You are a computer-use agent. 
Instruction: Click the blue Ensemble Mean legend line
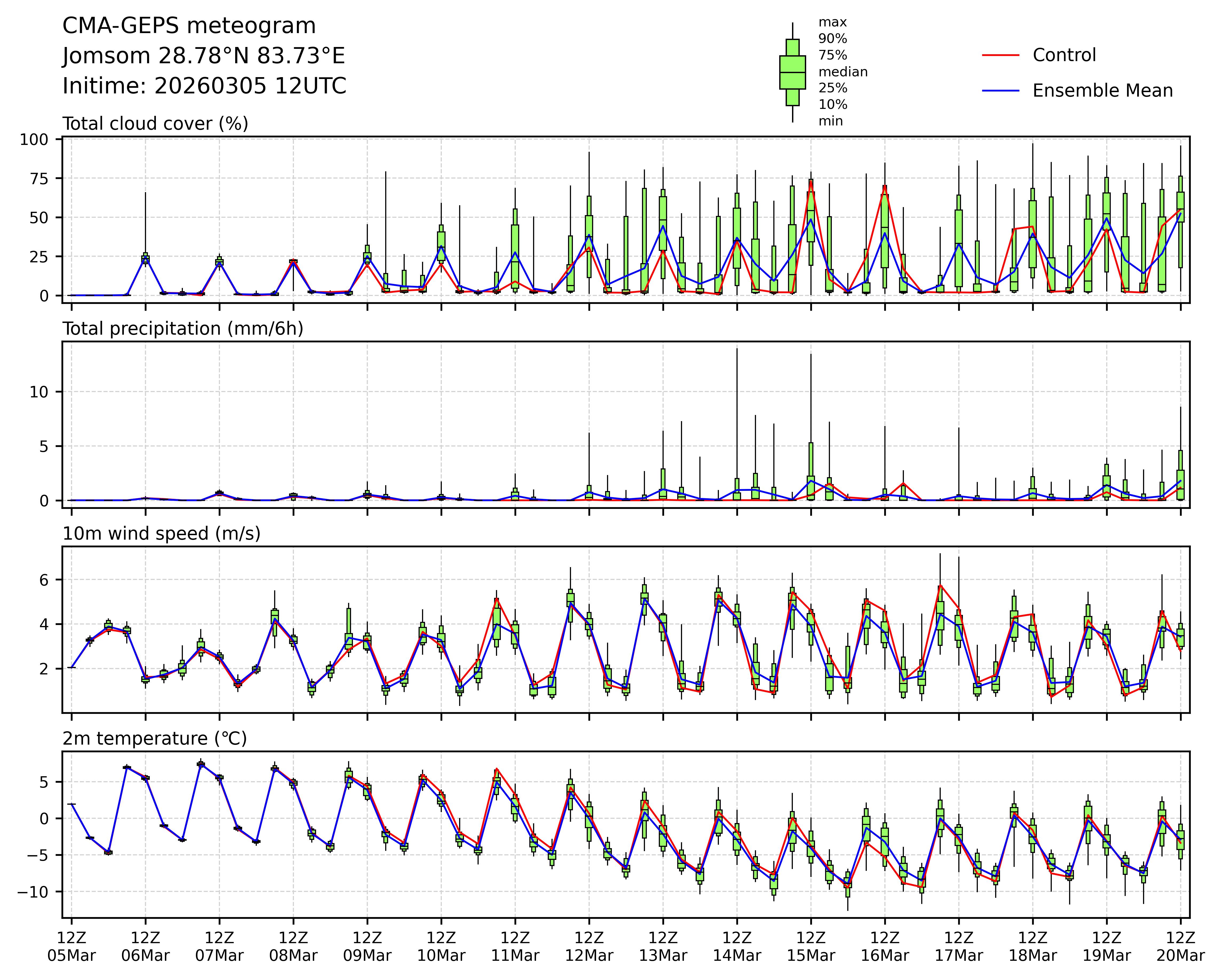tap(1000, 90)
